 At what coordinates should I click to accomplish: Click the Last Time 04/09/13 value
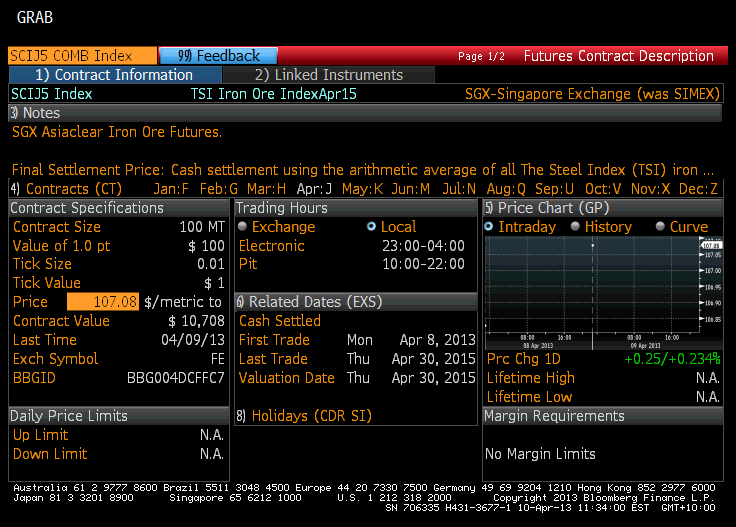click(x=193, y=340)
